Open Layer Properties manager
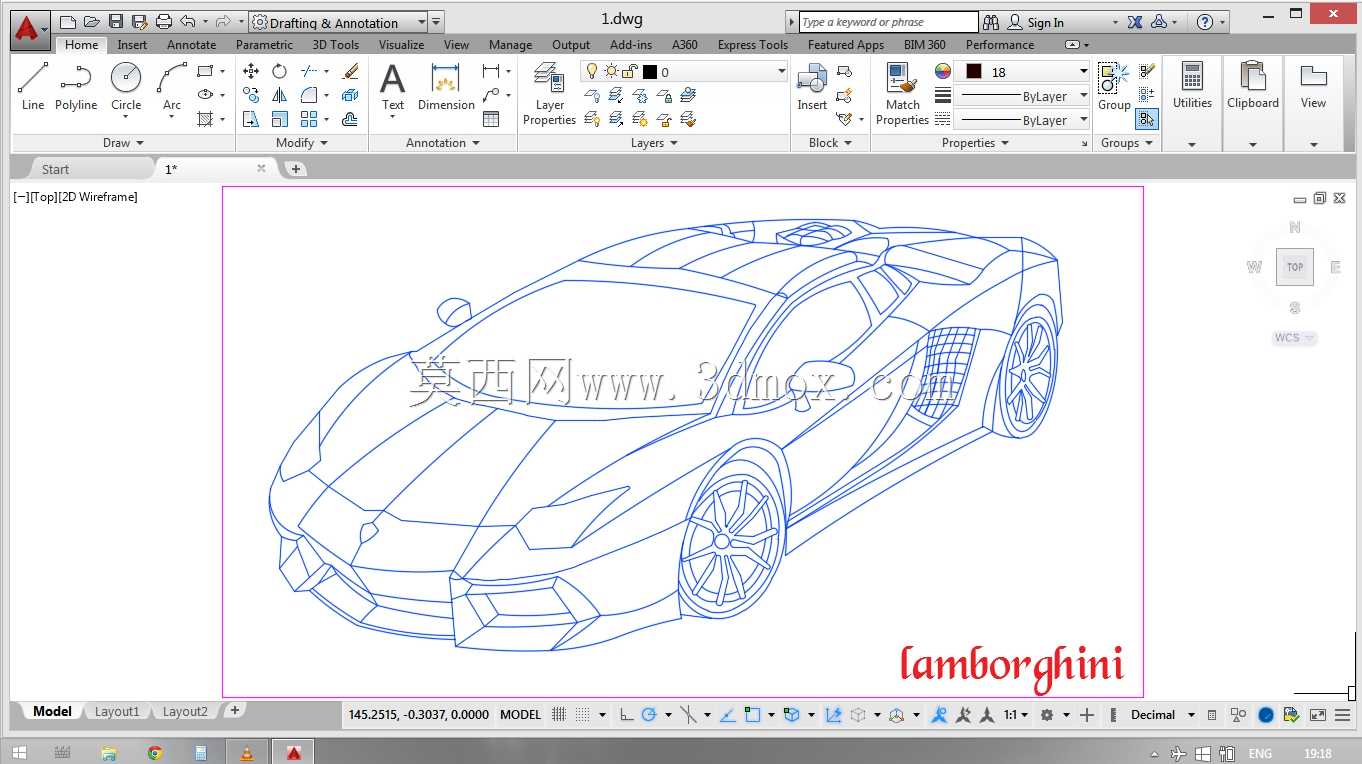Viewport: 1362px width, 764px height. tap(549, 94)
